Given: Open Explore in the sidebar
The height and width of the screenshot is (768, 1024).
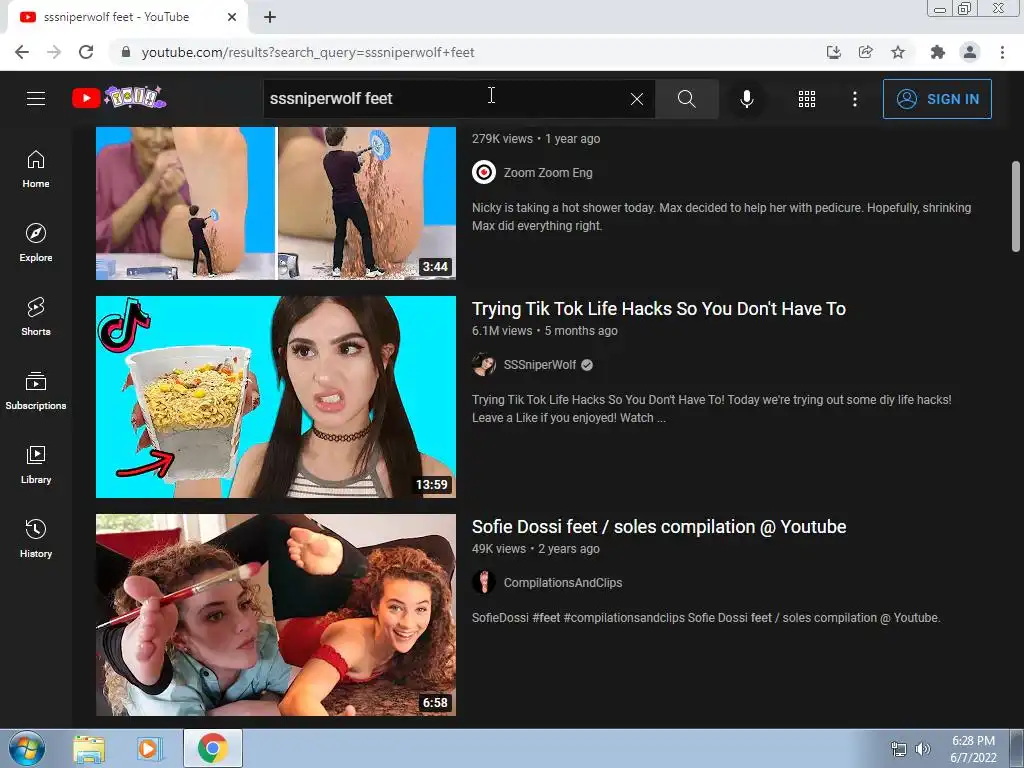Looking at the screenshot, I should [36, 243].
